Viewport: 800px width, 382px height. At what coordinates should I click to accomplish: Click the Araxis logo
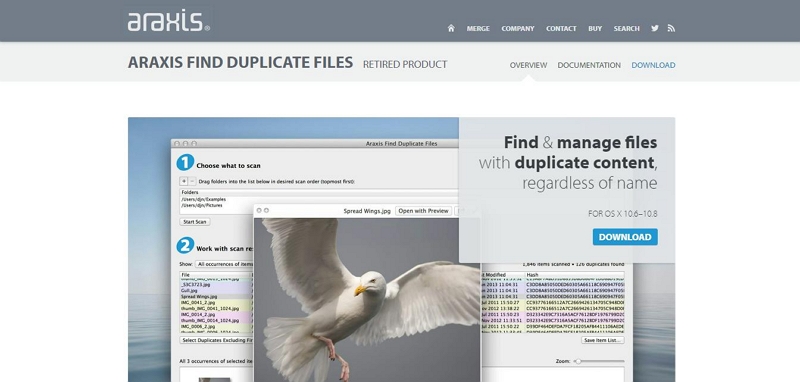168,21
